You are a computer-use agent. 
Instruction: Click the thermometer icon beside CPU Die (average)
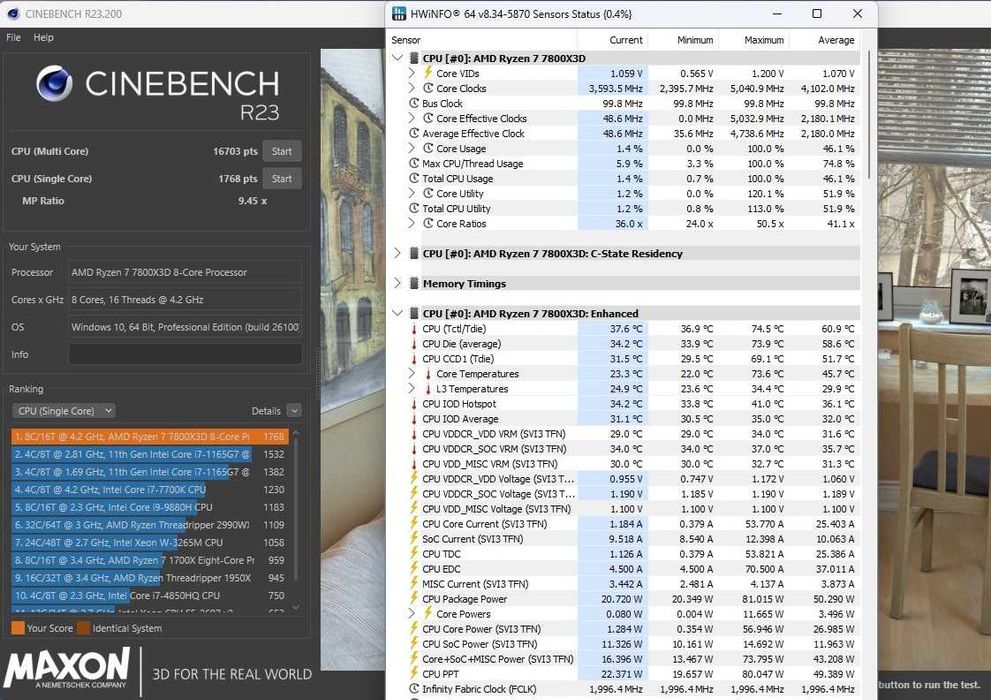[x=414, y=344]
